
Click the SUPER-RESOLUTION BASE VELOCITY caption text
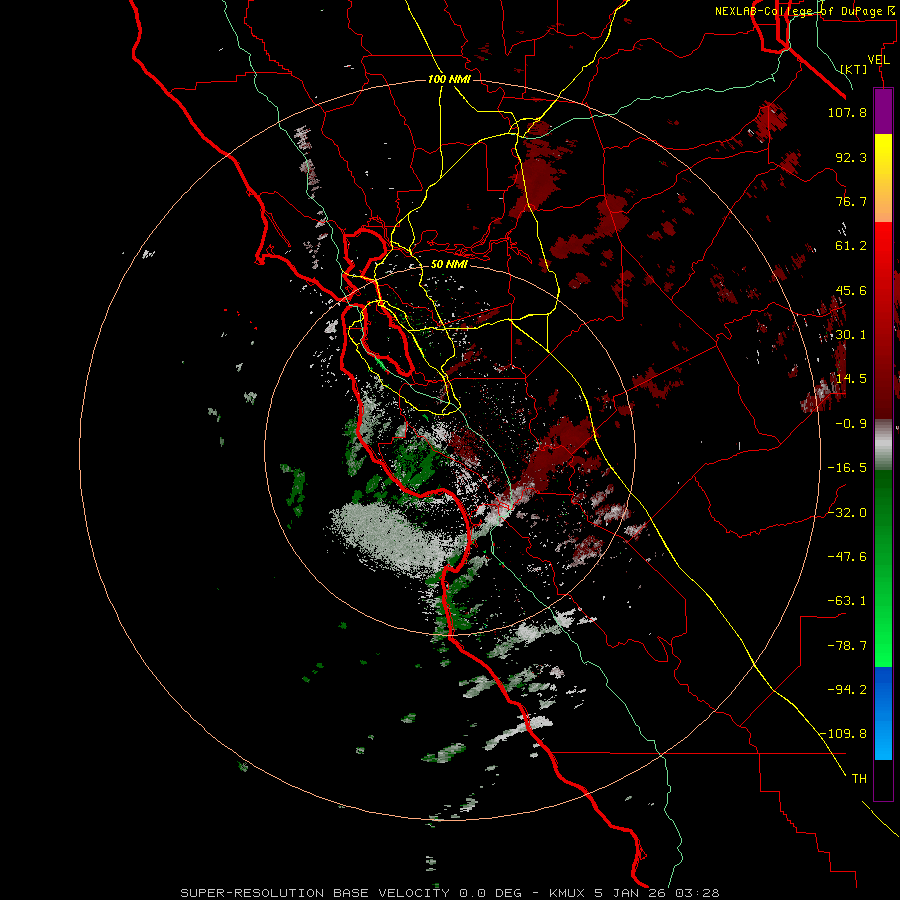315,893
